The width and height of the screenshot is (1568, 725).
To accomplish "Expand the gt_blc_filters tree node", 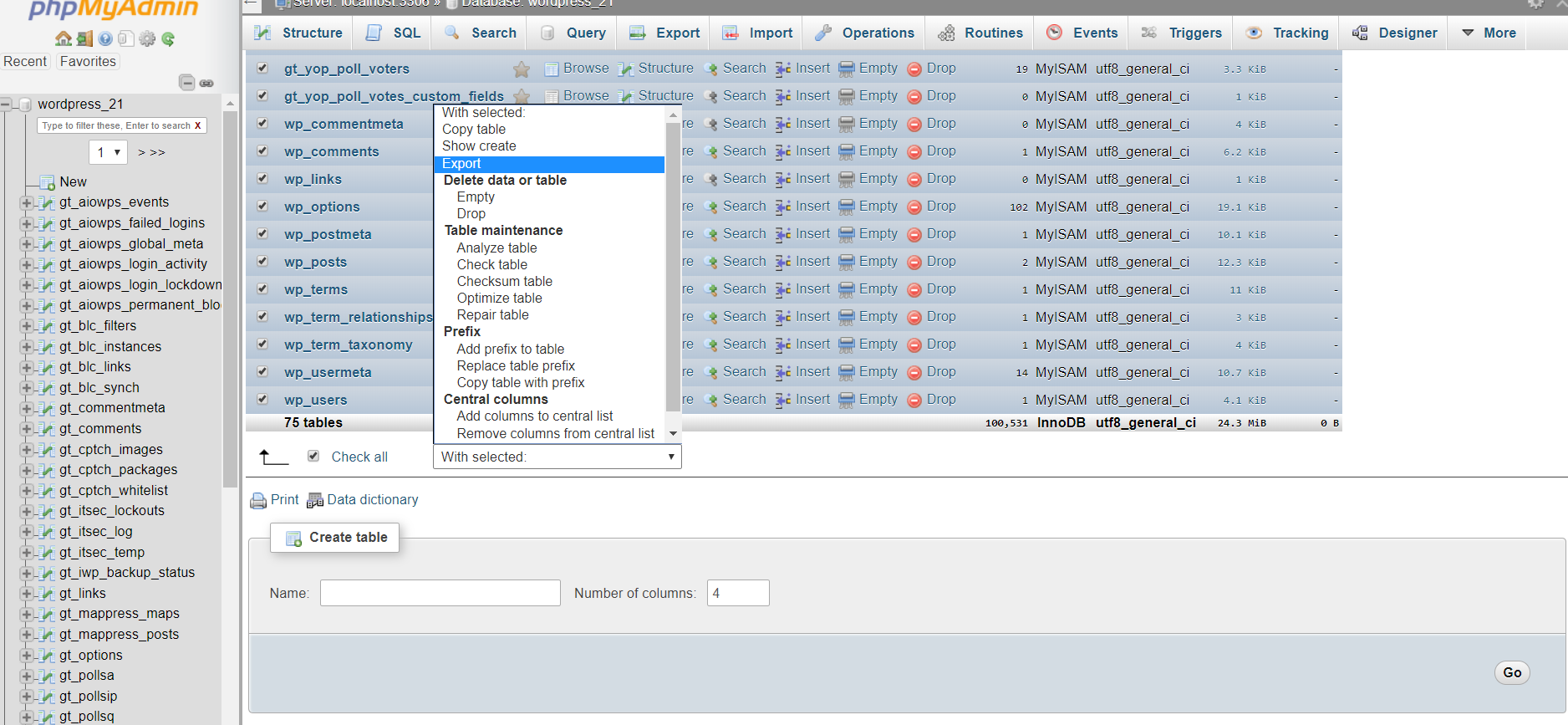I will coord(27,326).
